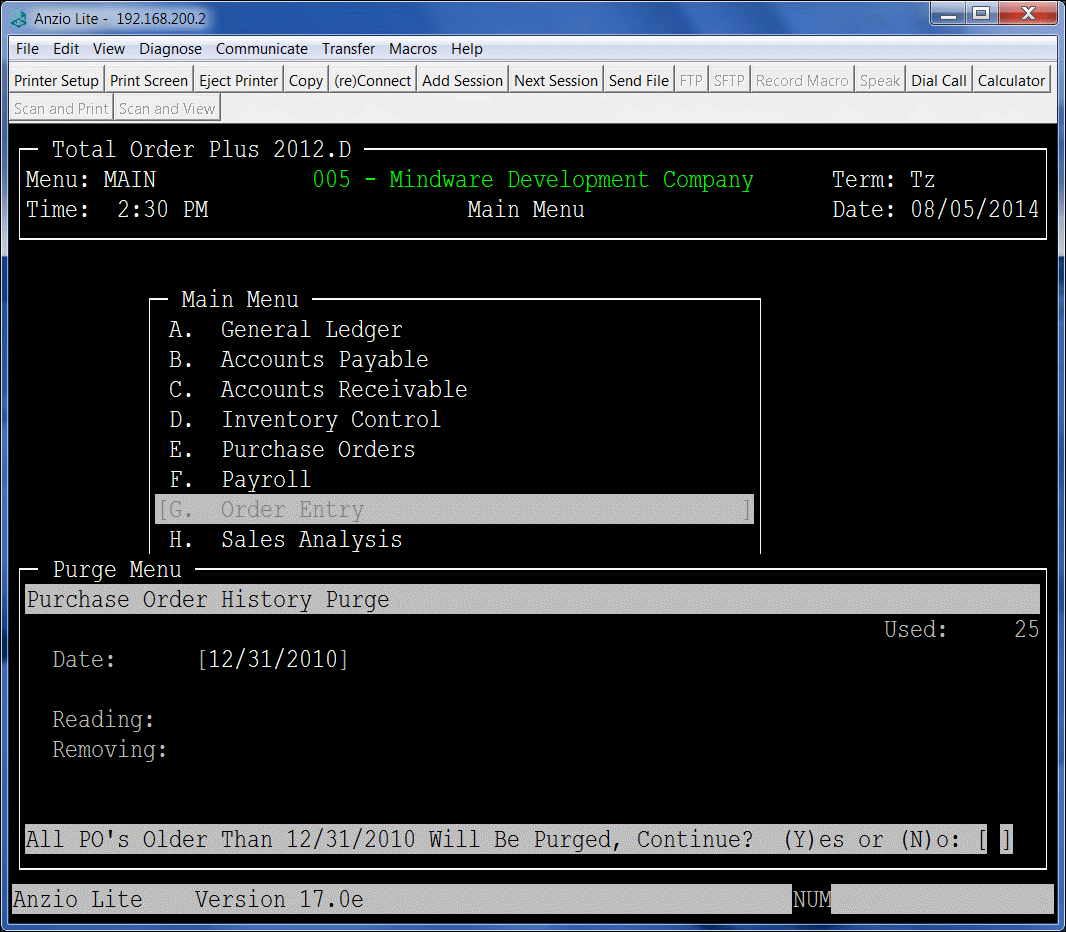Click the Eject Printer button
Image resolution: width=1066 pixels, height=932 pixels.
coord(239,80)
